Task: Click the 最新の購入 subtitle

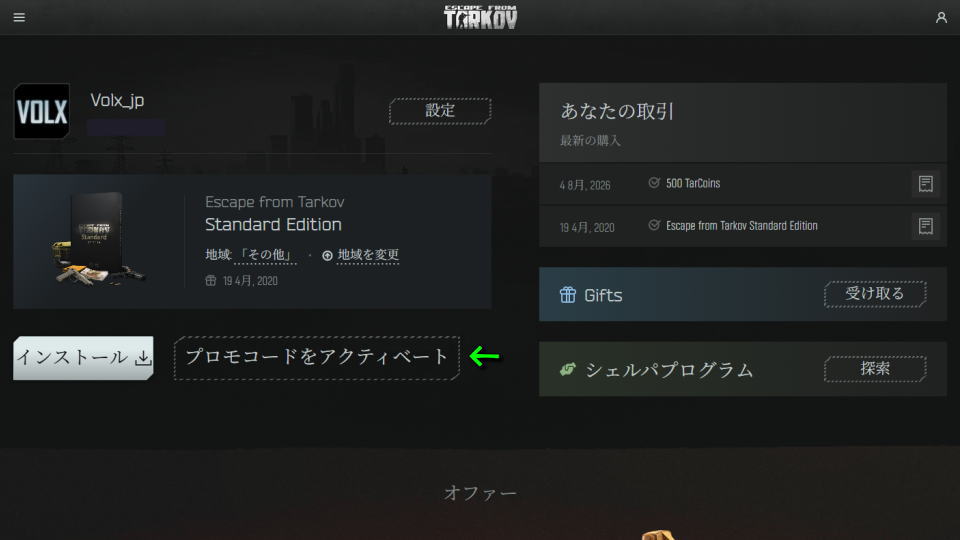Action: click(x=590, y=141)
